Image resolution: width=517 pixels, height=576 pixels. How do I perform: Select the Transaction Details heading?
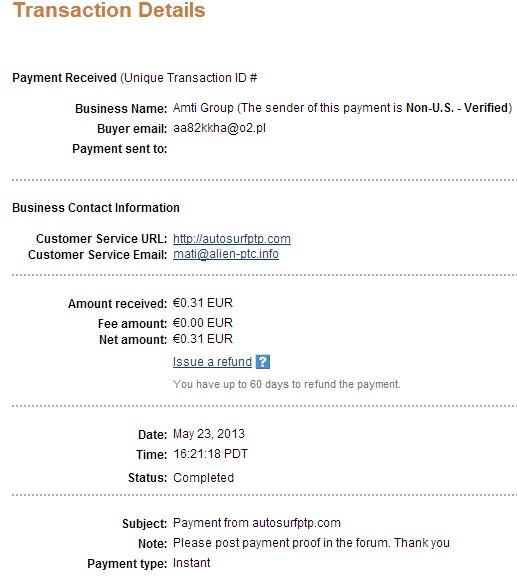(109, 10)
